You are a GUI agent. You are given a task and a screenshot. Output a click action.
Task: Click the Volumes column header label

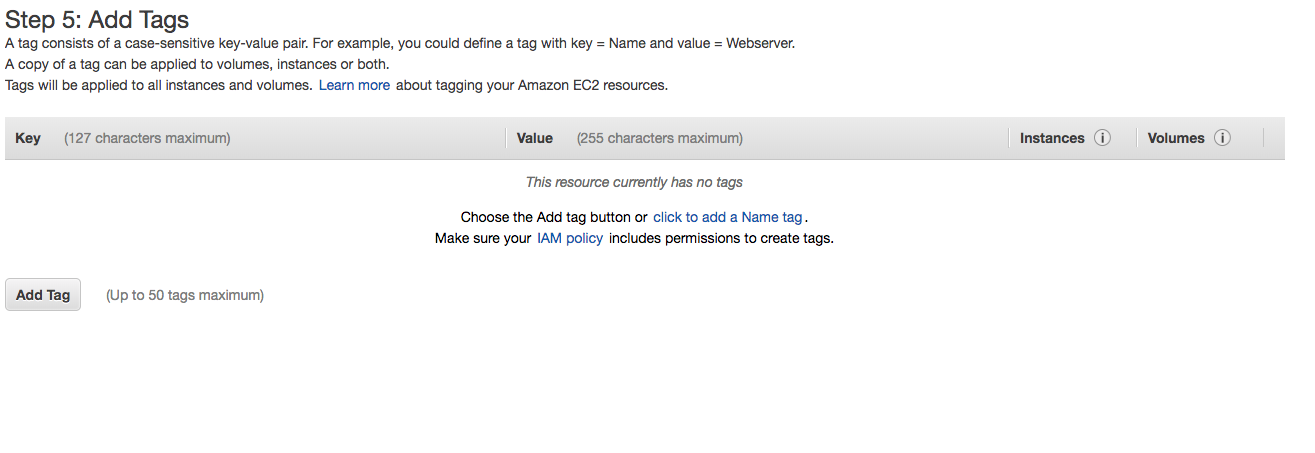coord(1176,138)
